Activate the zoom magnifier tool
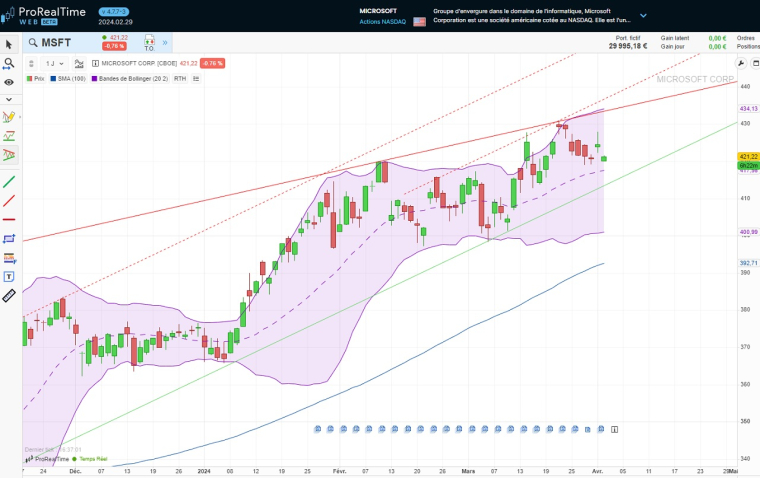760x478 pixels. (x=9, y=63)
